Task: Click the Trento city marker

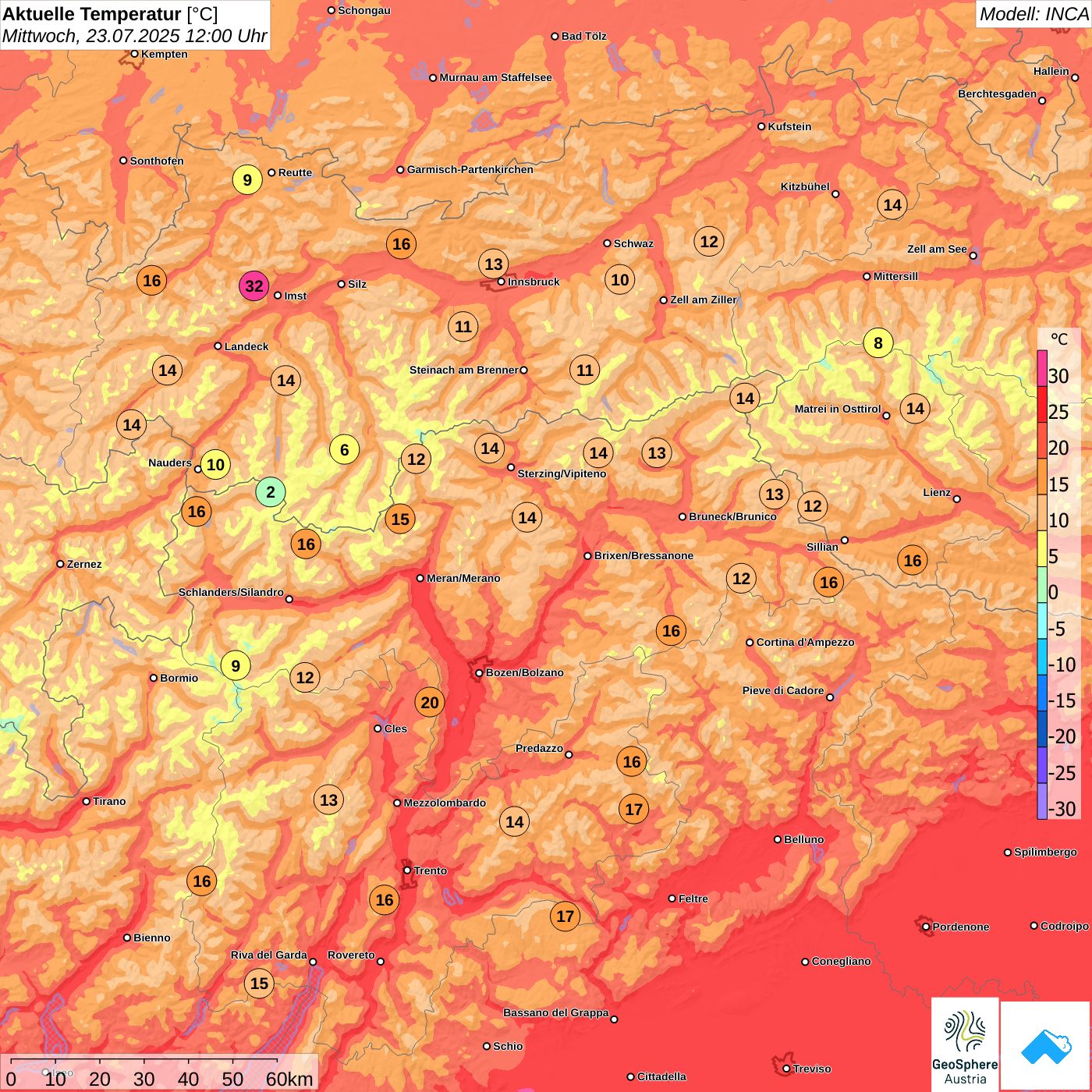Action: (407, 870)
